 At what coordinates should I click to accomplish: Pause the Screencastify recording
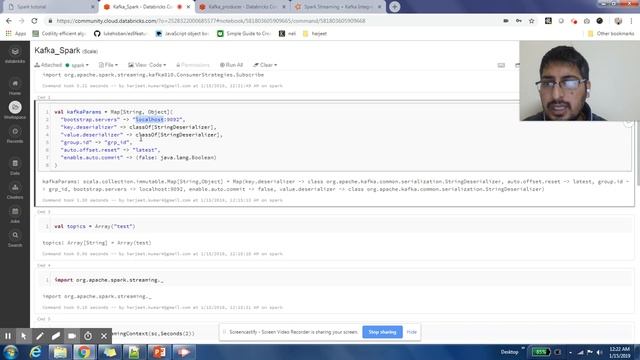click(8, 336)
